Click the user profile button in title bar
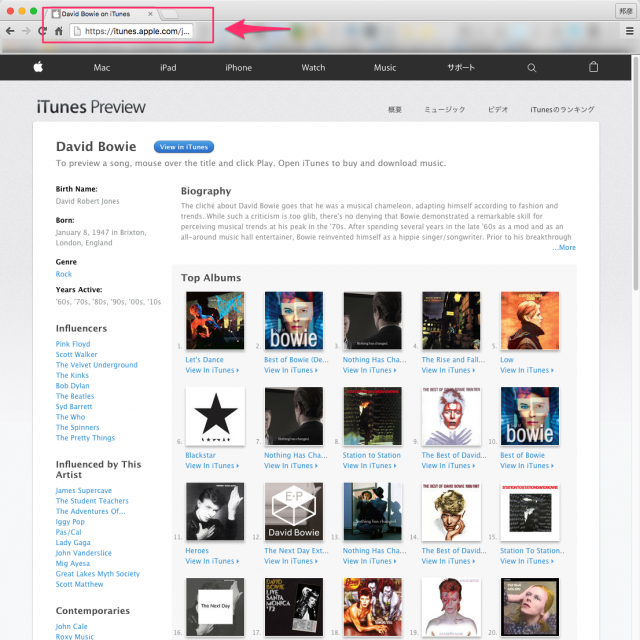 pos(626,11)
